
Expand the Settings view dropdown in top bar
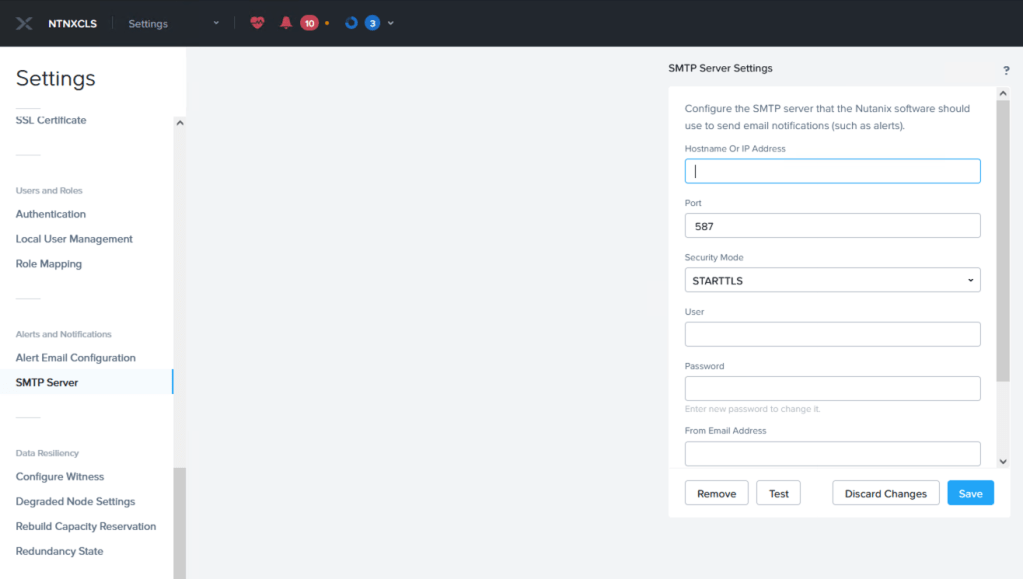[215, 23]
